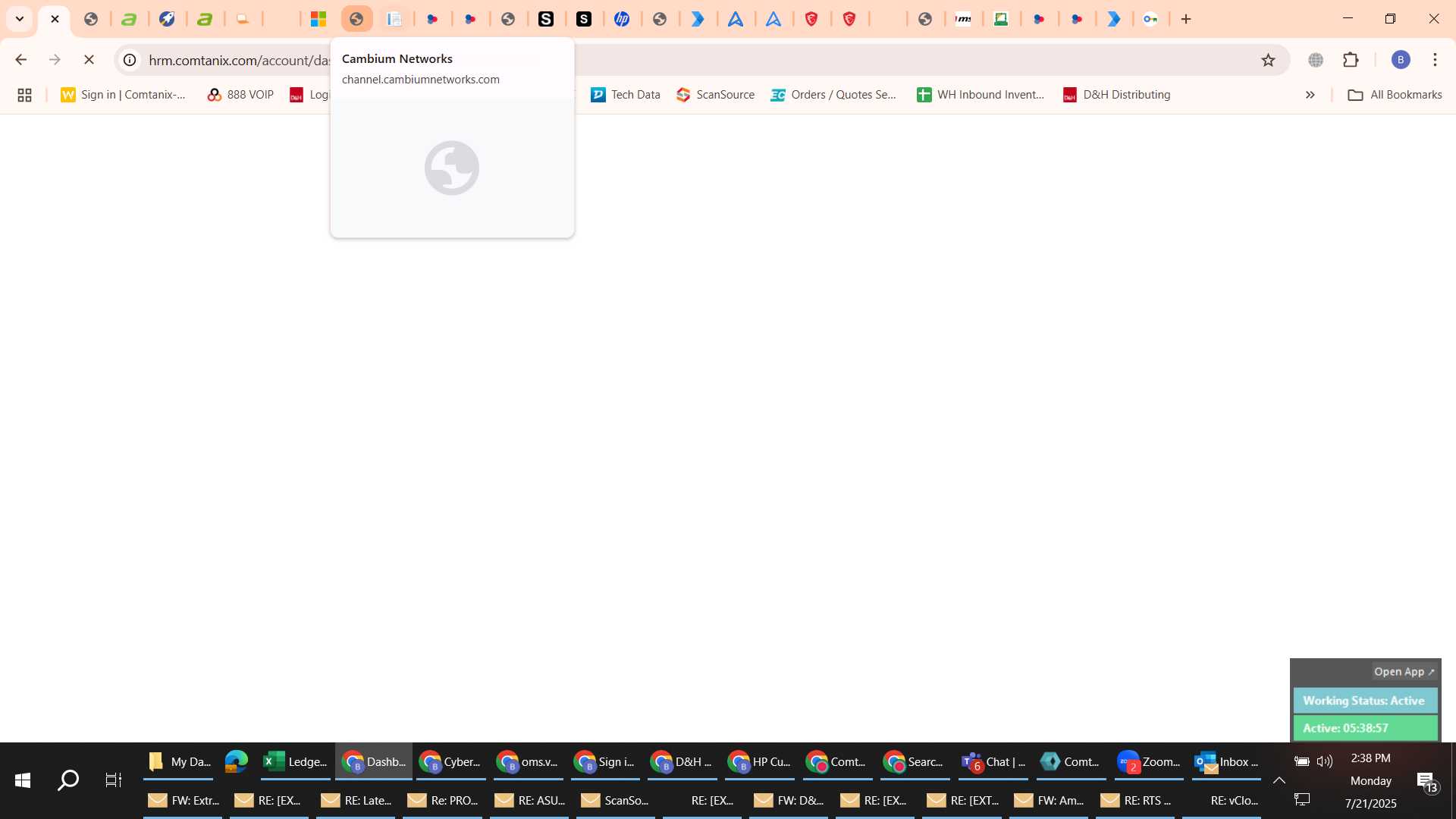Open the D&H Distributing bookmark

[1117, 95]
